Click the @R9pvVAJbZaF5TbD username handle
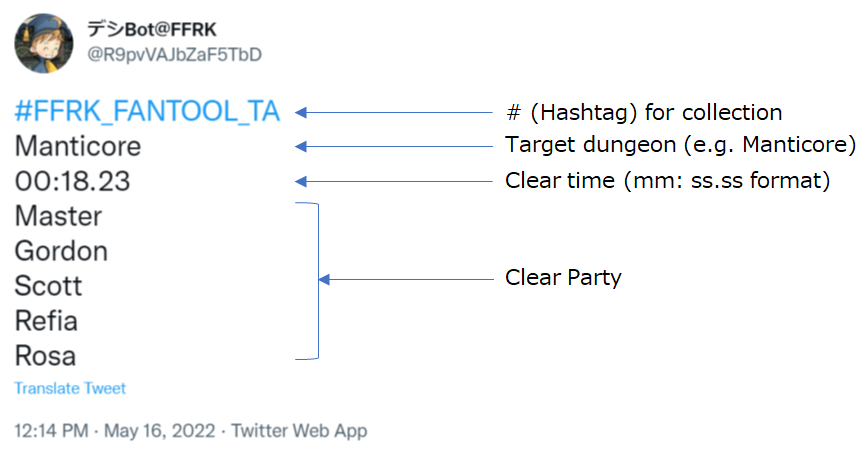This screenshot has height=454, width=865. tap(174, 55)
